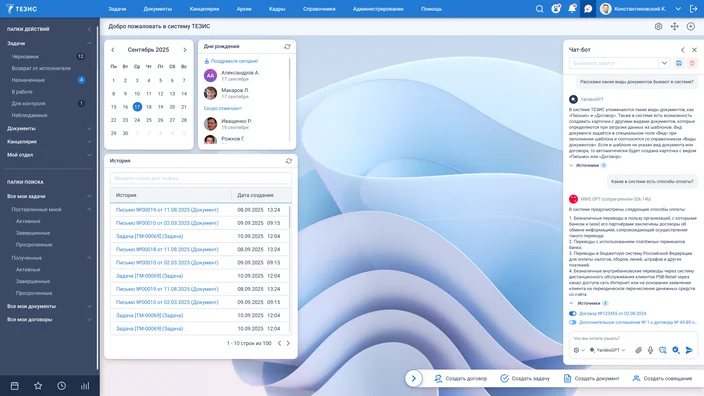Open chat-bot settings gear dropdown

click(579, 350)
